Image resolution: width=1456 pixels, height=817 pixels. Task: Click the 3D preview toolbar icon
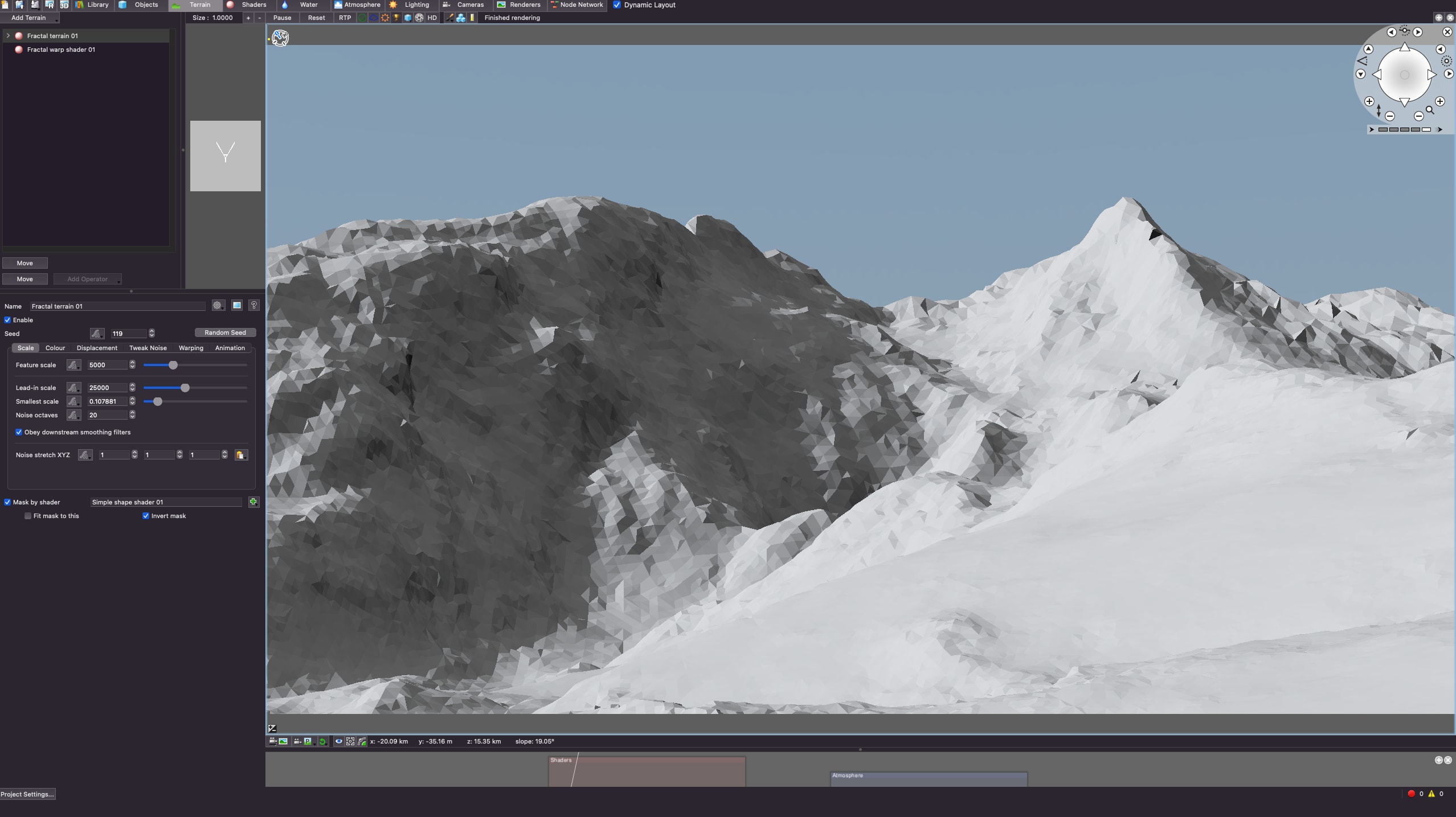pyautogui.click(x=64, y=5)
